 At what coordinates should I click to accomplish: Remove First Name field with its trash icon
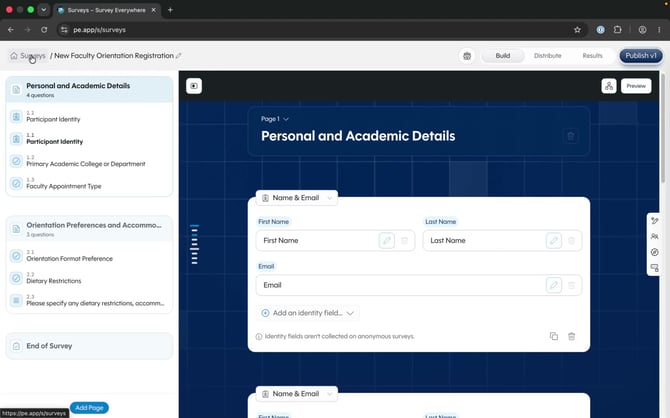(x=404, y=241)
